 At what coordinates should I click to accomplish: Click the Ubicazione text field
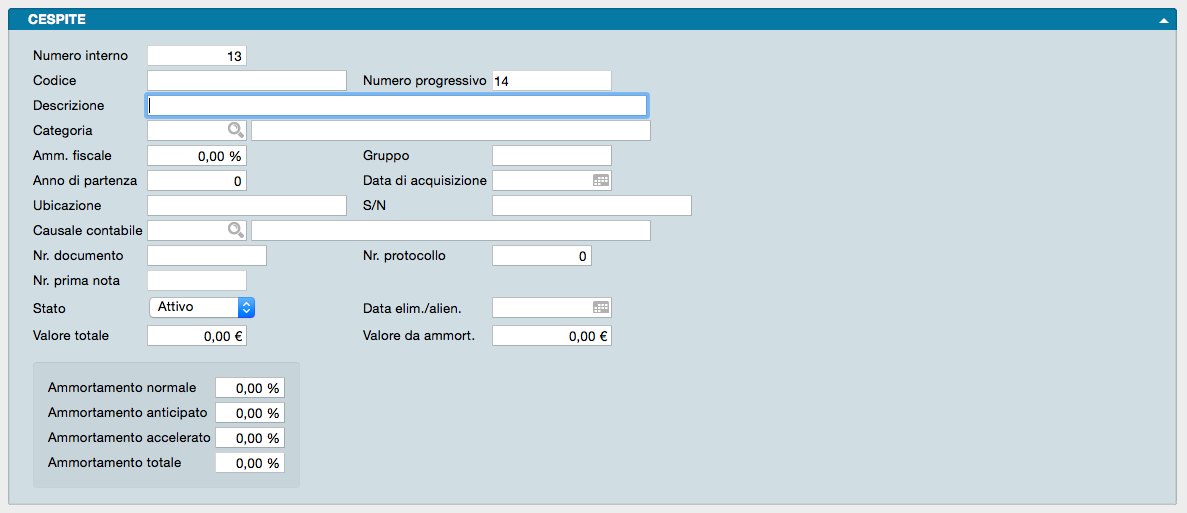[246, 206]
